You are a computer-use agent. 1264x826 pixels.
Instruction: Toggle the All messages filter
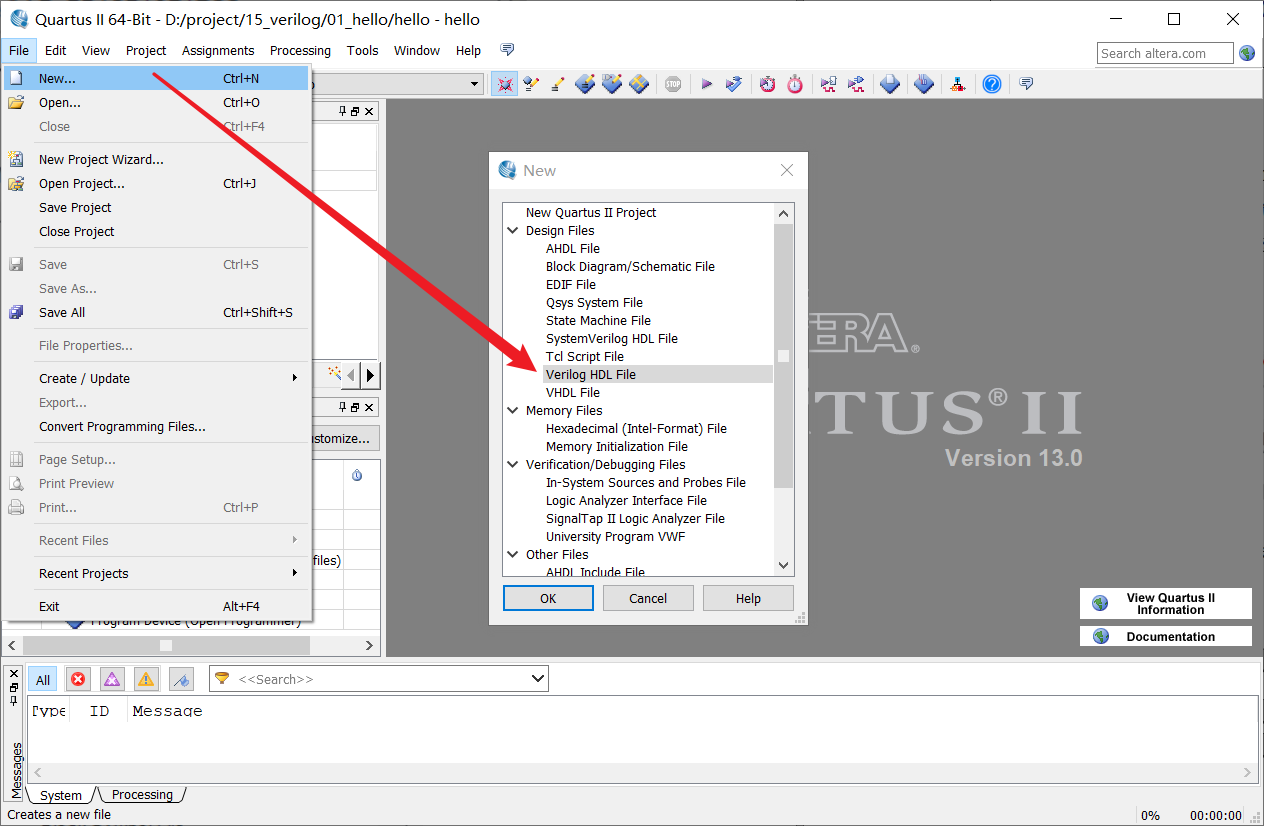(43, 680)
